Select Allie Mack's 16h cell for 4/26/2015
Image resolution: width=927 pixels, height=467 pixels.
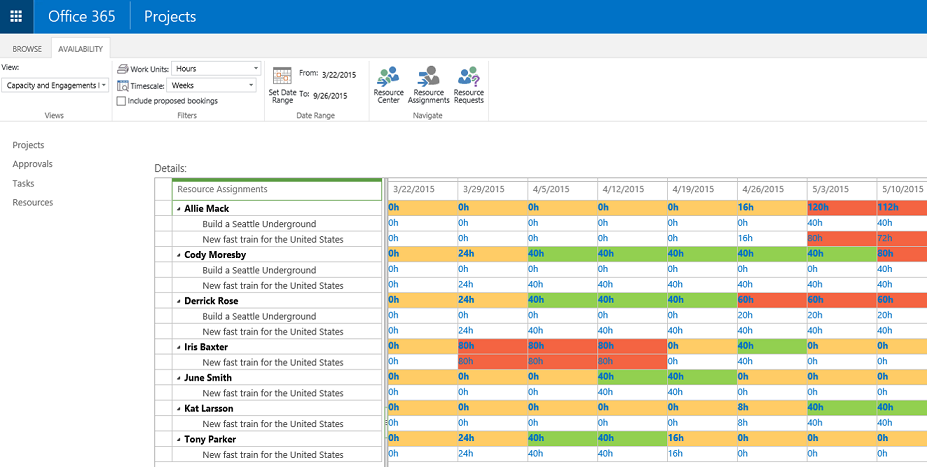[772, 207]
